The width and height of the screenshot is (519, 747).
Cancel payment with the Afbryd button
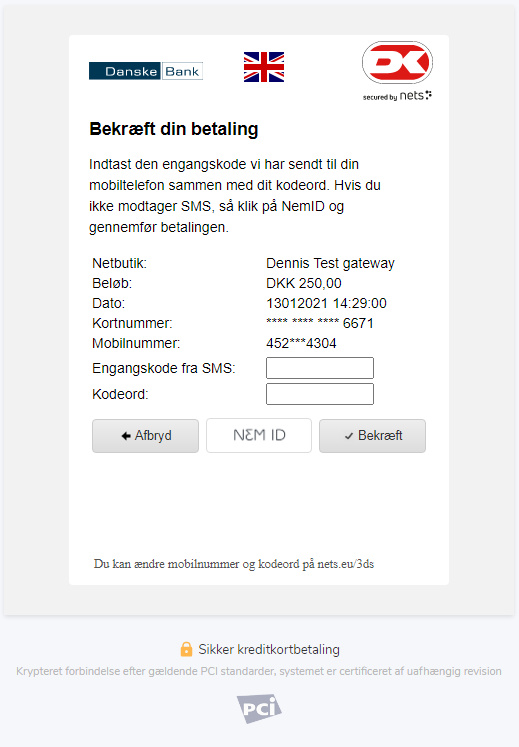tap(145, 435)
